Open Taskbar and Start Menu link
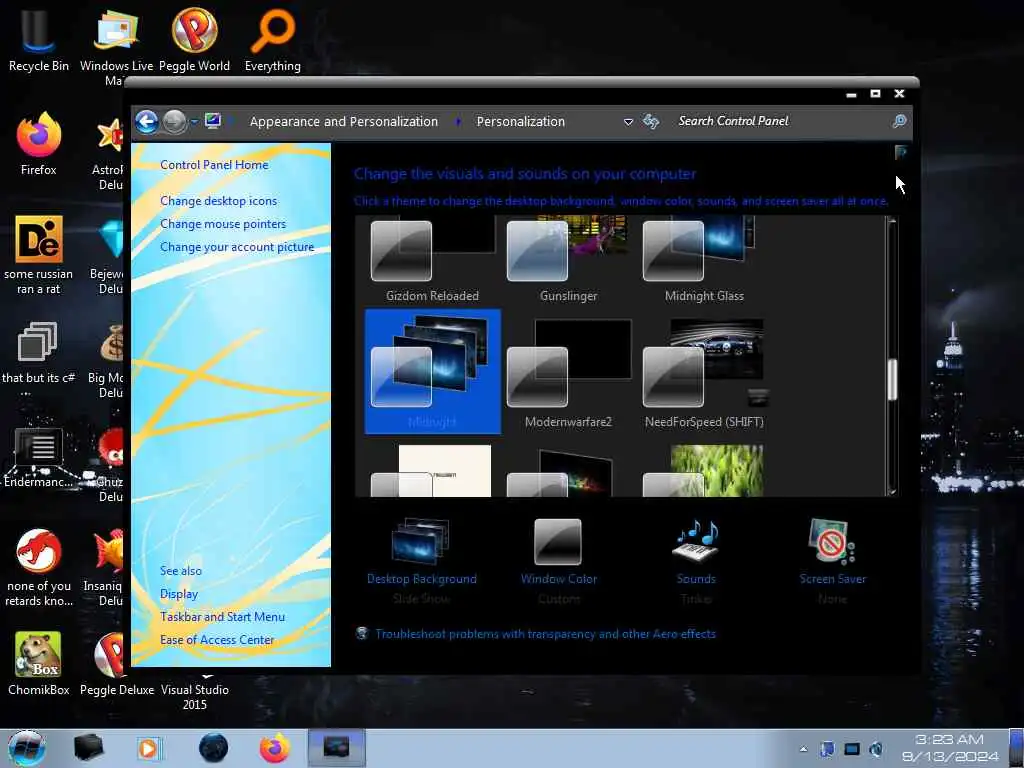Screen dimensions: 1024x768 [x=222, y=617]
